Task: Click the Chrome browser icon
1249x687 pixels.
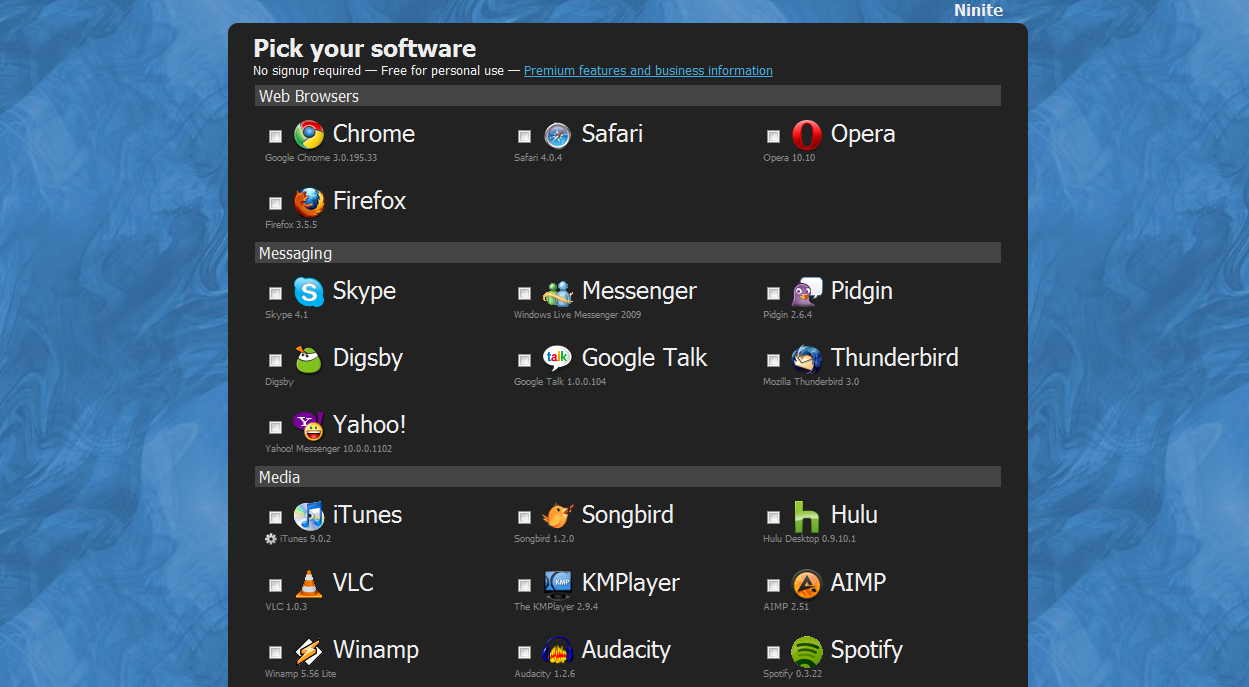Action: (309, 135)
